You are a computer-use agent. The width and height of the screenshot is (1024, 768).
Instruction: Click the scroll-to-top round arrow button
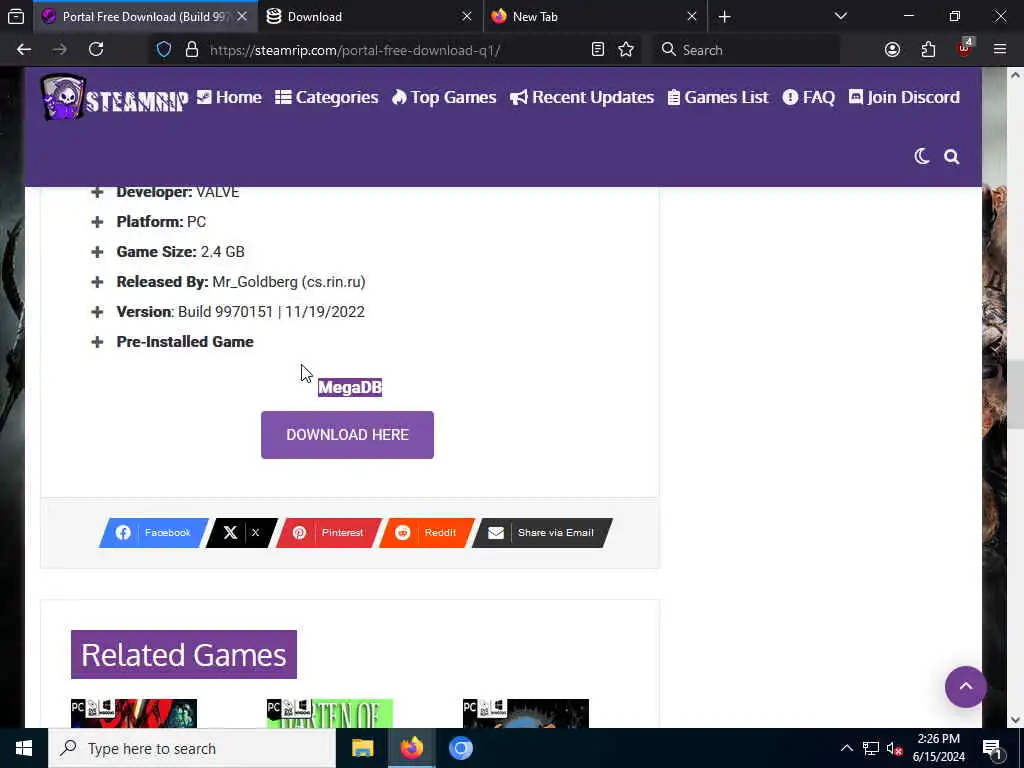pos(965,686)
